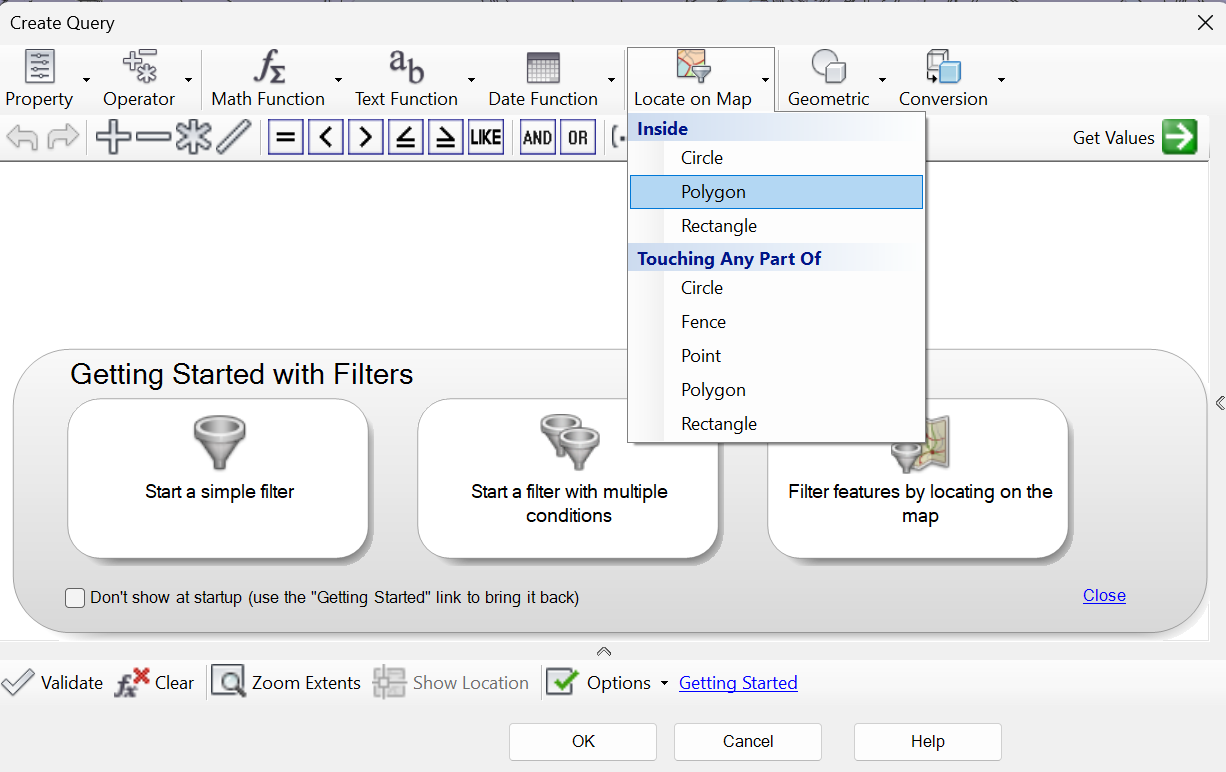1226x772 pixels.
Task: Expand the Geometric dropdown arrow
Action: [883, 80]
